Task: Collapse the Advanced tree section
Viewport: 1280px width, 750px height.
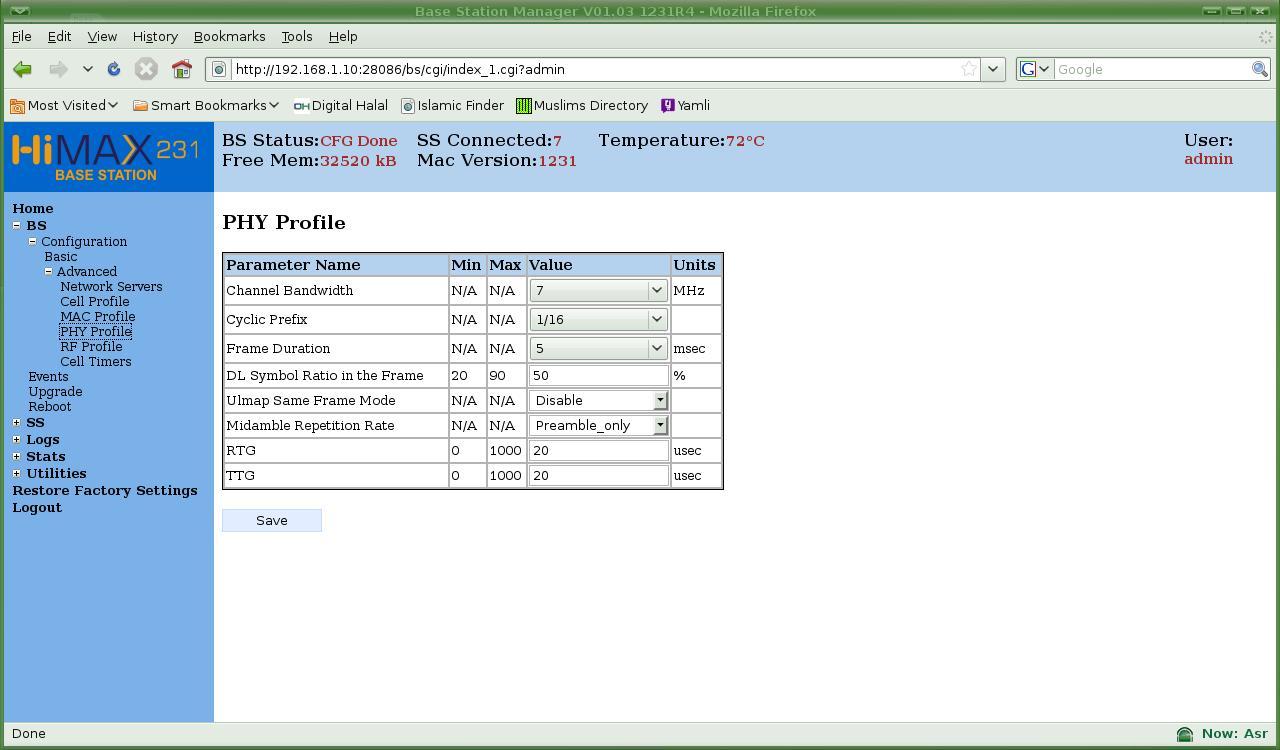Action: coord(48,272)
